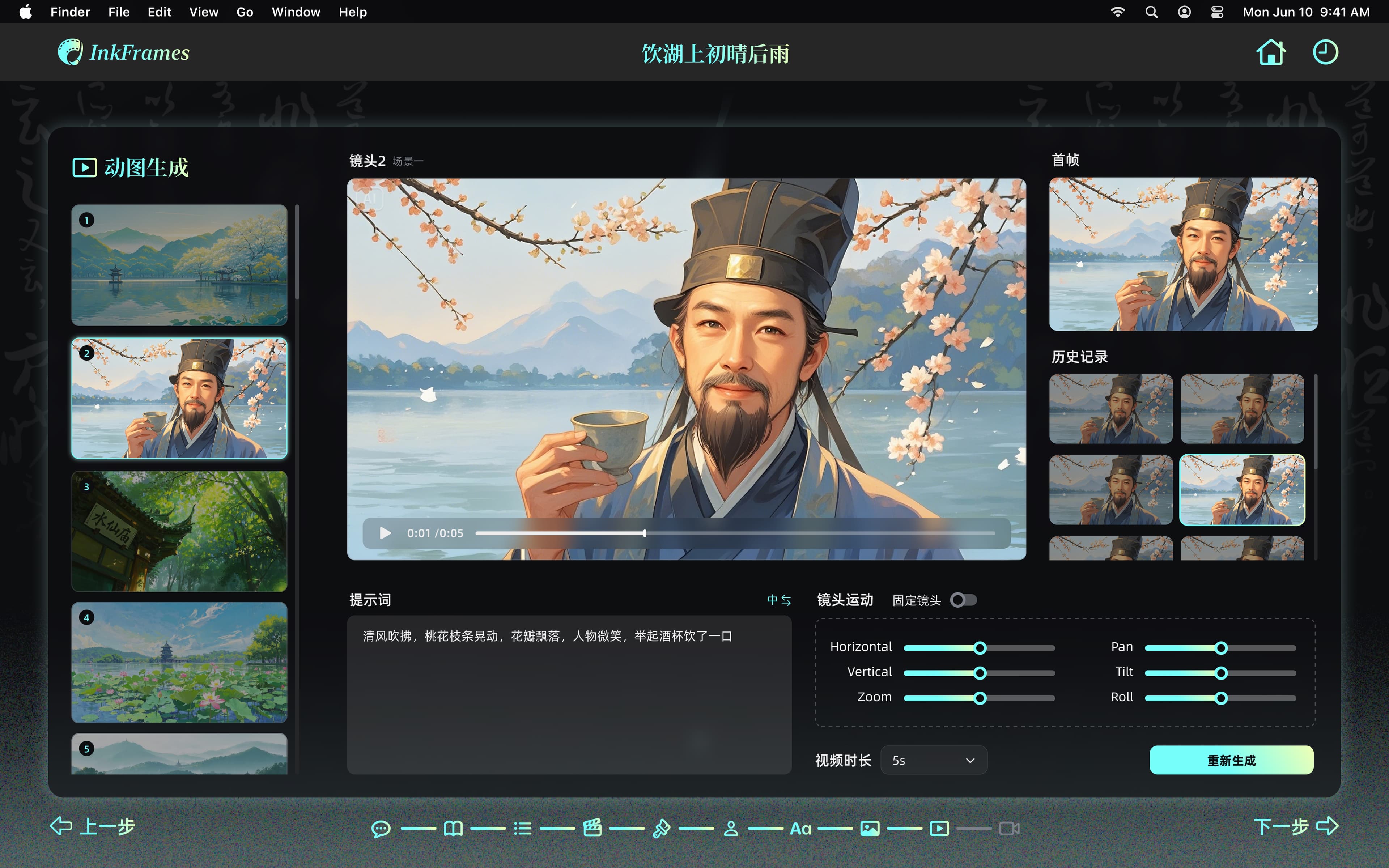Click the Zoom slider handle
The height and width of the screenshot is (868, 1389).
click(x=980, y=698)
